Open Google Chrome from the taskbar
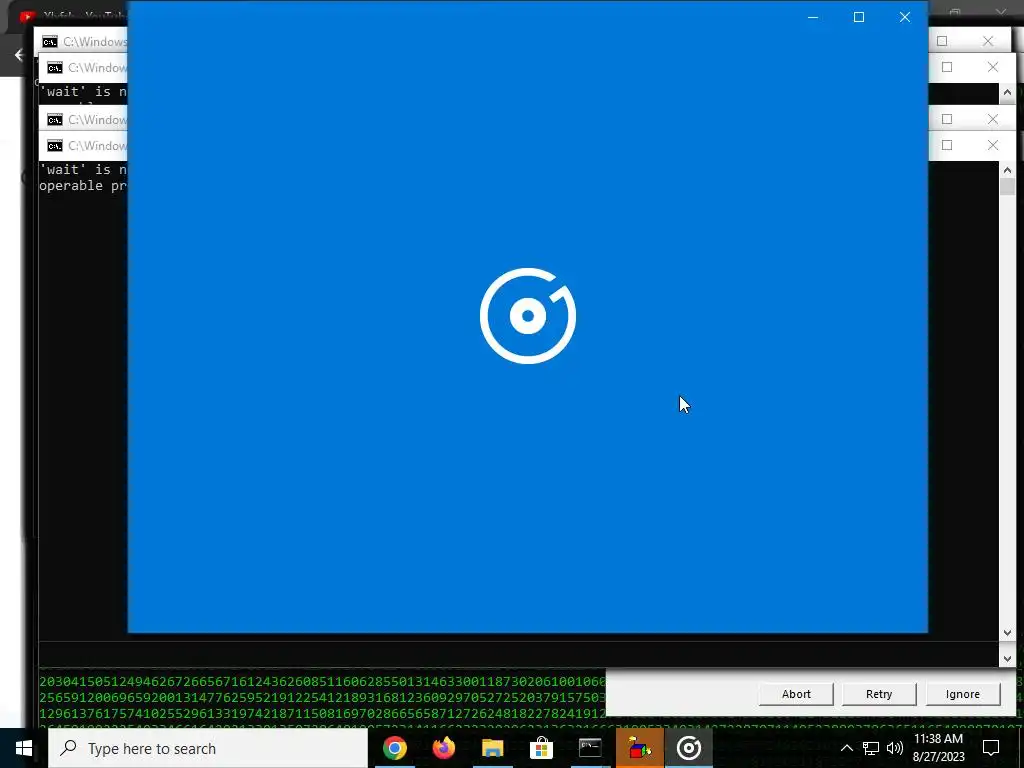Image resolution: width=1024 pixels, height=768 pixels. click(x=394, y=748)
